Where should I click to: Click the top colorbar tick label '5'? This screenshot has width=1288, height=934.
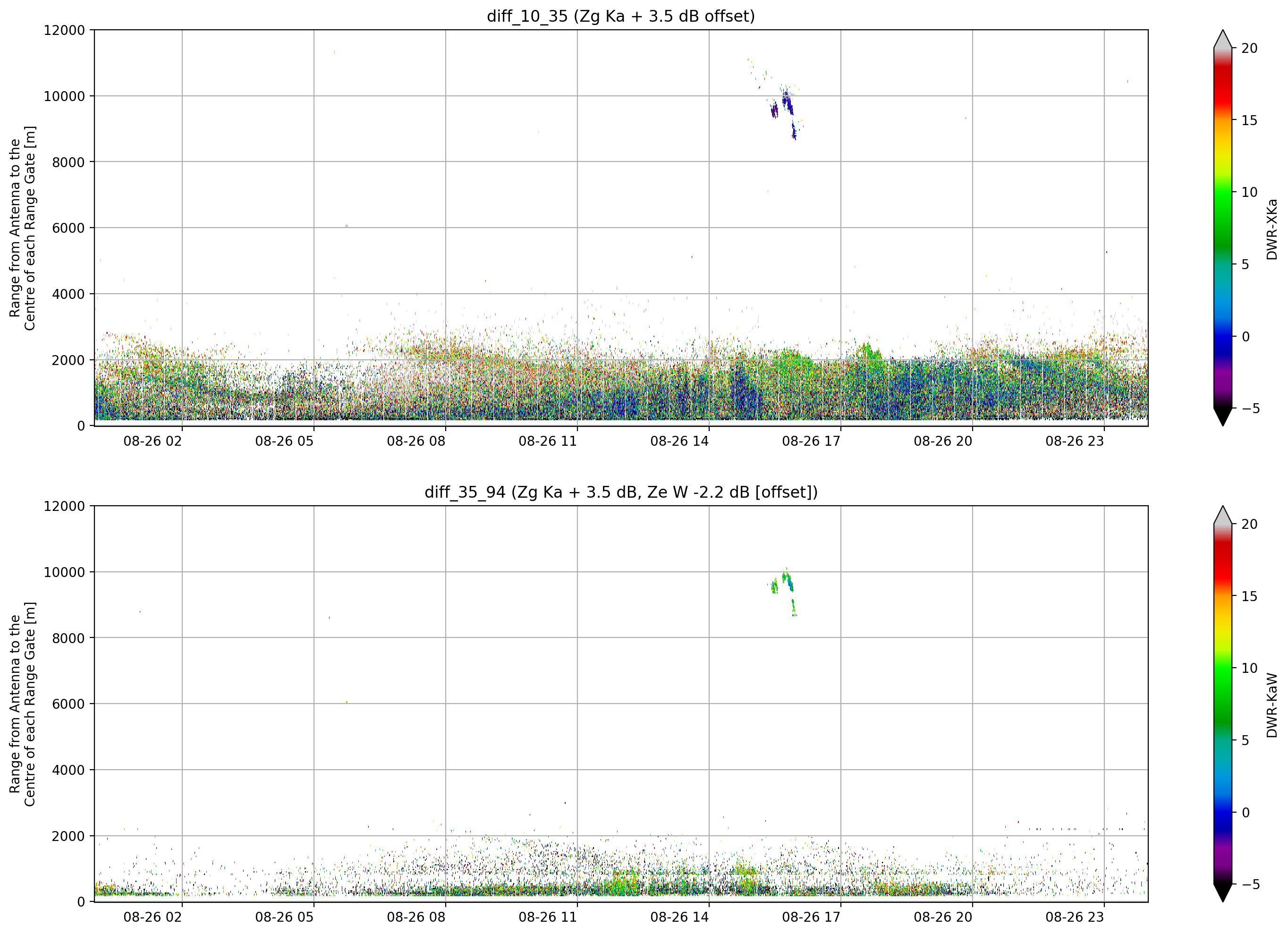pyautogui.click(x=1246, y=264)
